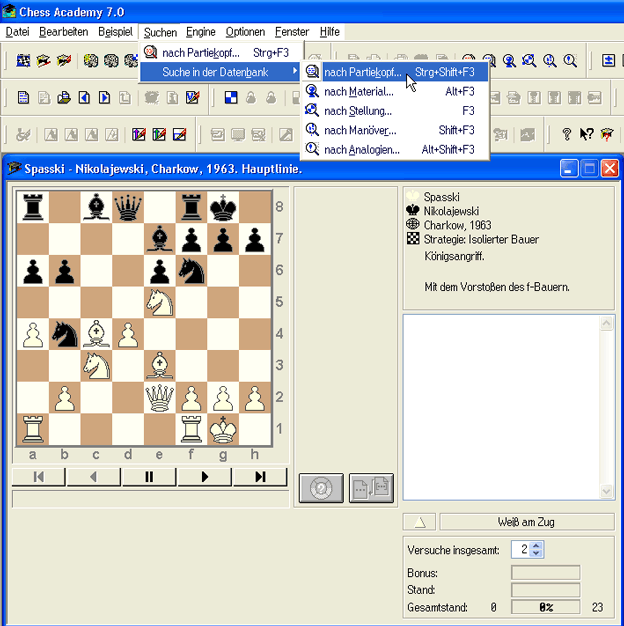
Task: Open the Hilfe menu
Action: tap(330, 32)
